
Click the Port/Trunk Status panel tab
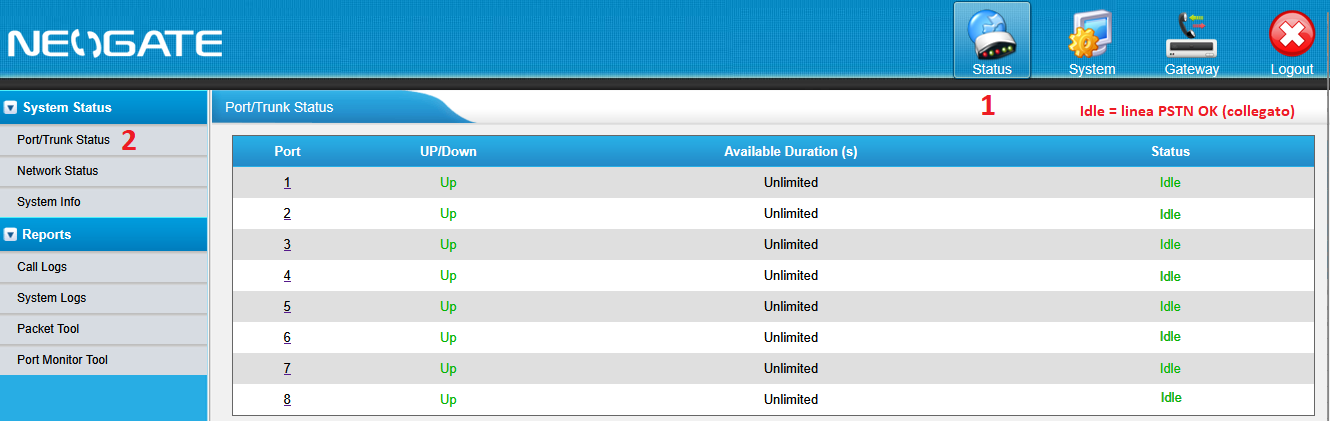279,107
